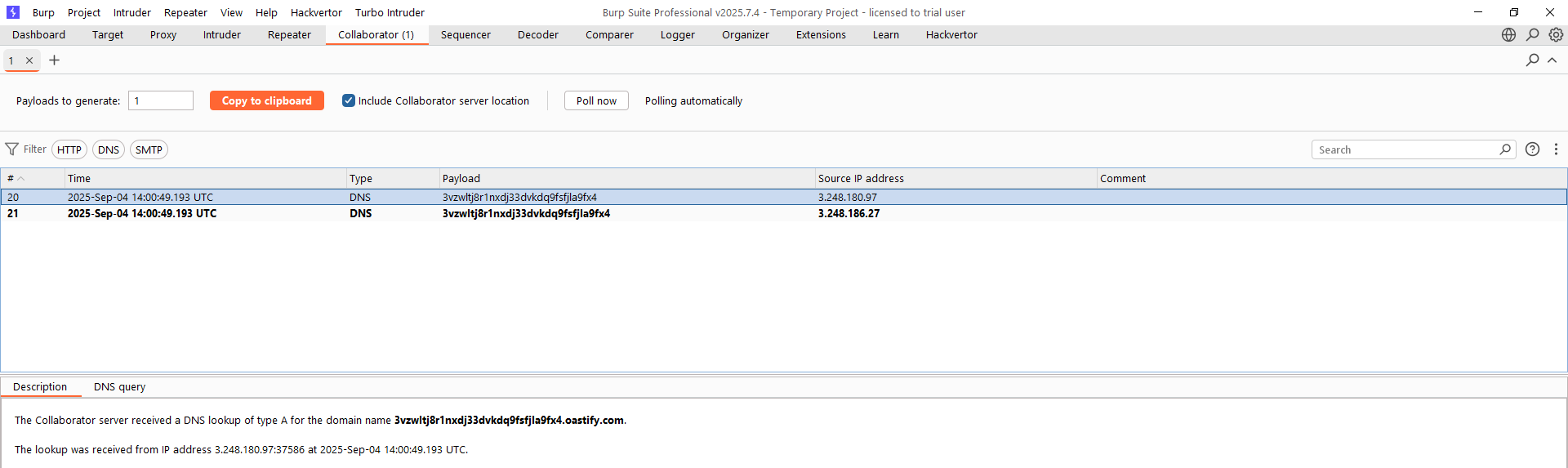The width and height of the screenshot is (1568, 468).
Task: Open the settings gear icon
Action: click(1556, 35)
